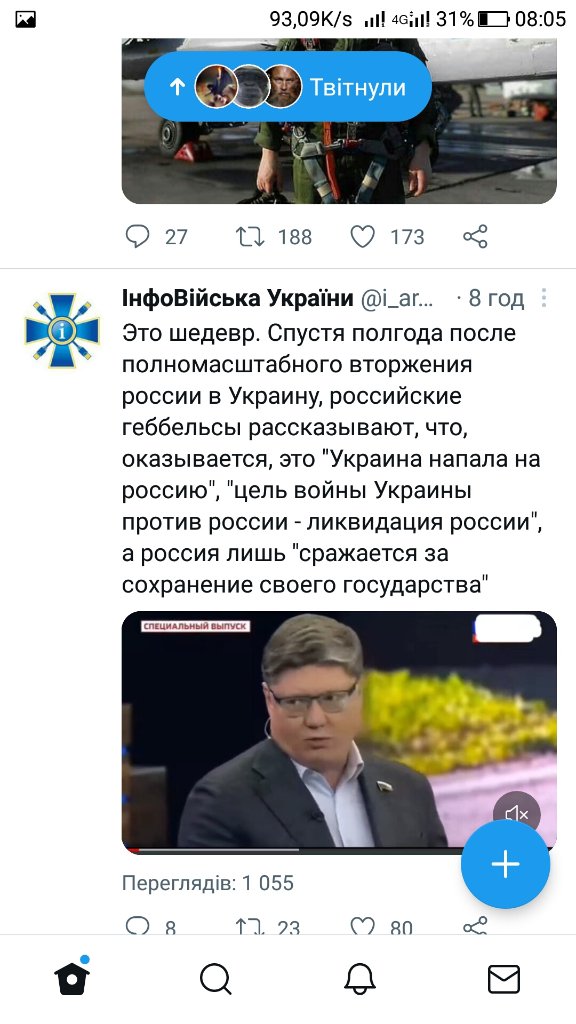Share the top tweet via share icon
Screen dimensions: 576x1024
(x=475, y=236)
